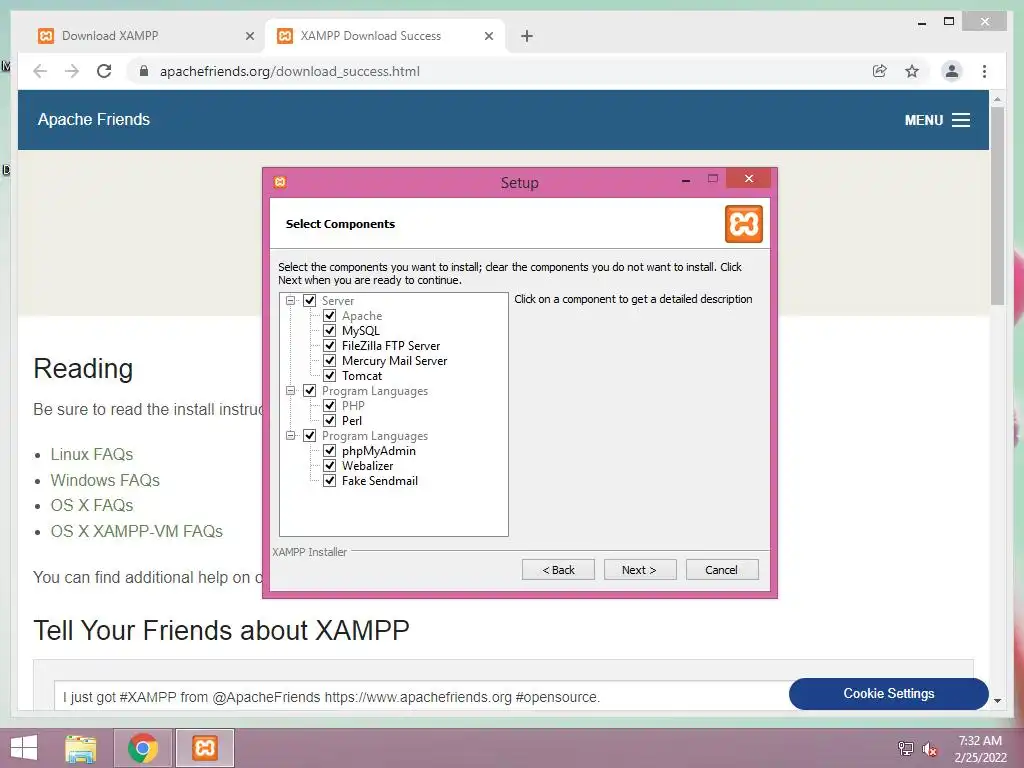Click the Chrome taskbar icon

coord(143,748)
